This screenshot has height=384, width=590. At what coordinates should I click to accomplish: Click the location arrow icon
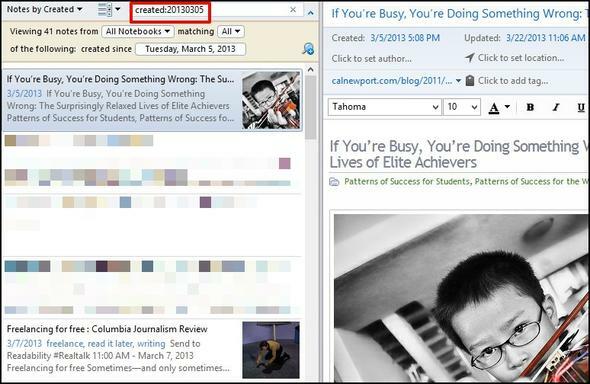tap(470, 58)
